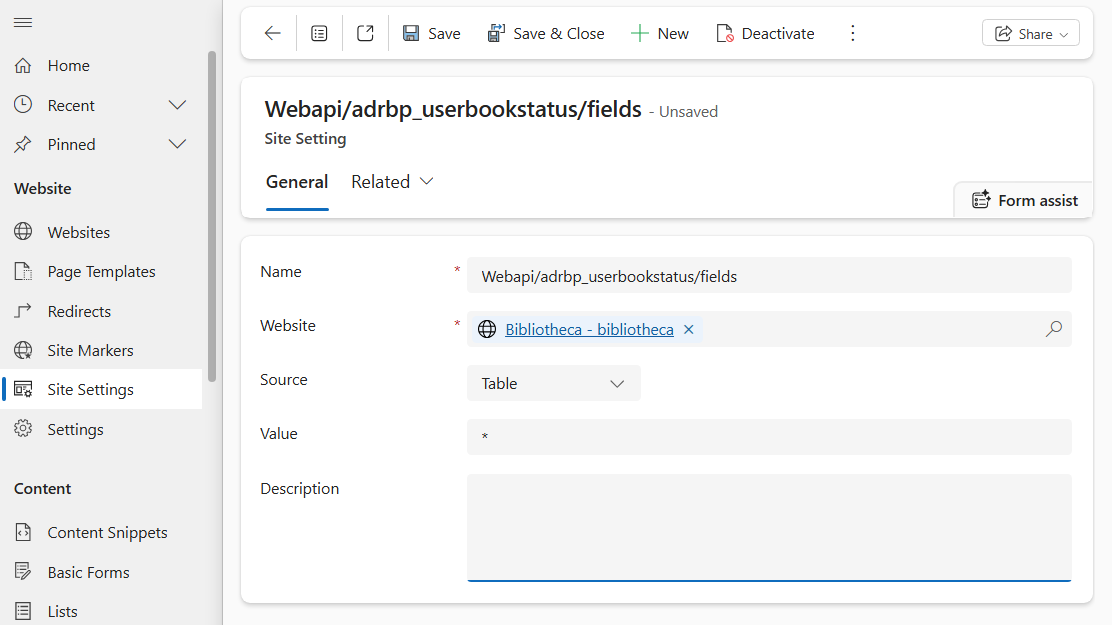Image resolution: width=1112 pixels, height=625 pixels.
Task: Create a New record
Action: 660,33
